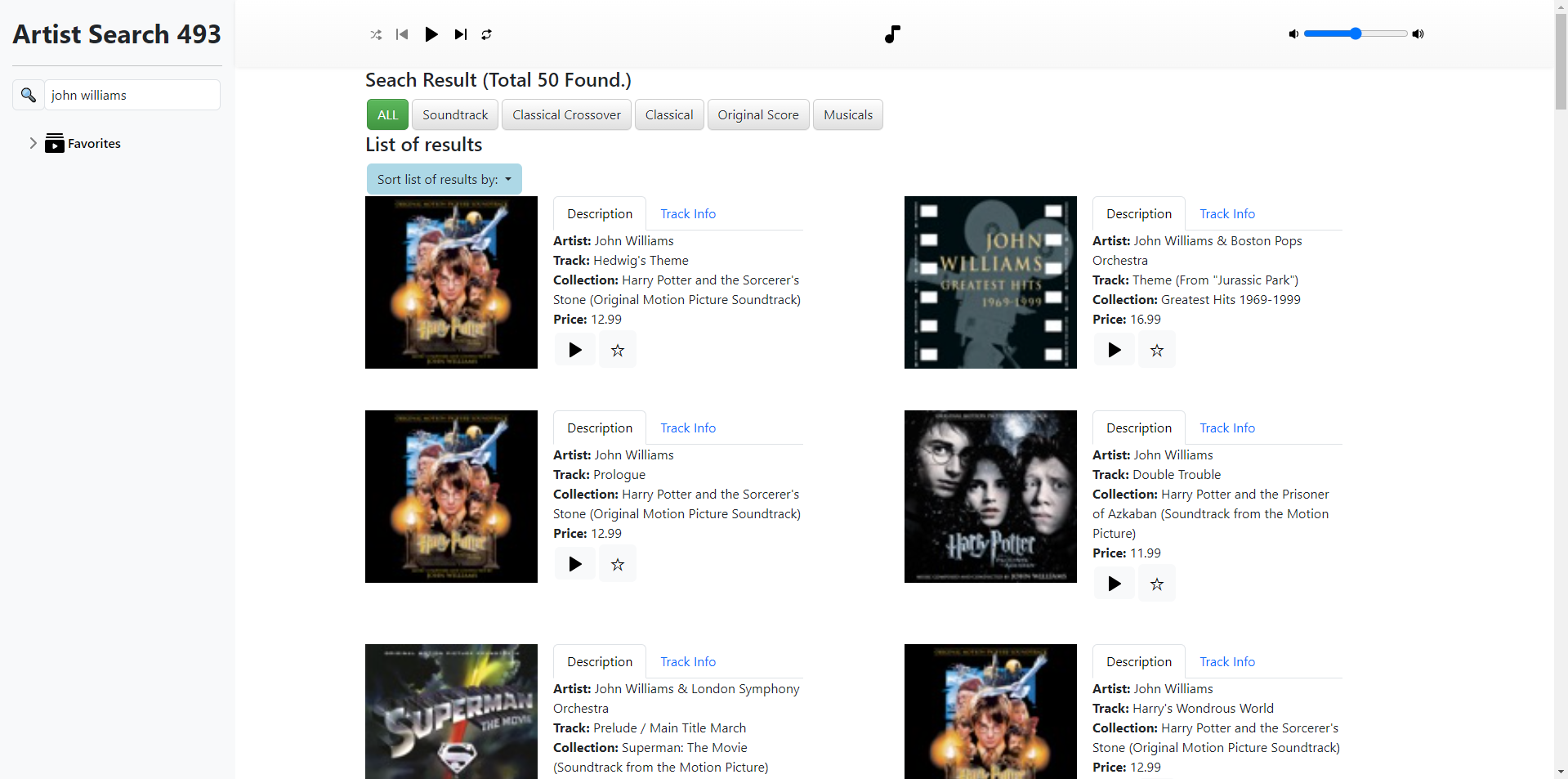Filter results by Classical Crossover
Image resolution: width=1568 pixels, height=779 pixels.
click(566, 115)
